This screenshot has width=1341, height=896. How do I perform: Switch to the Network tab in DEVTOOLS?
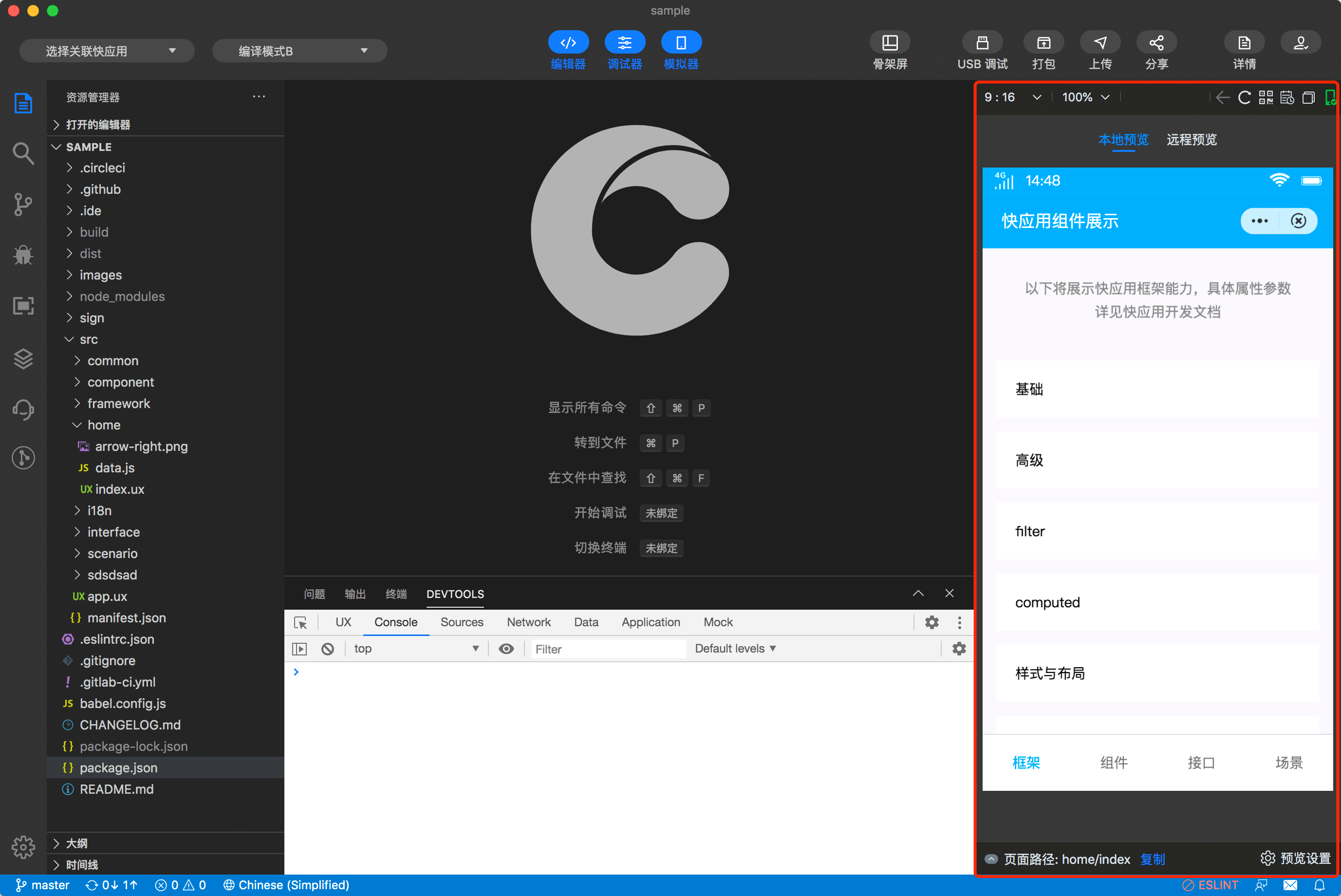click(x=528, y=622)
